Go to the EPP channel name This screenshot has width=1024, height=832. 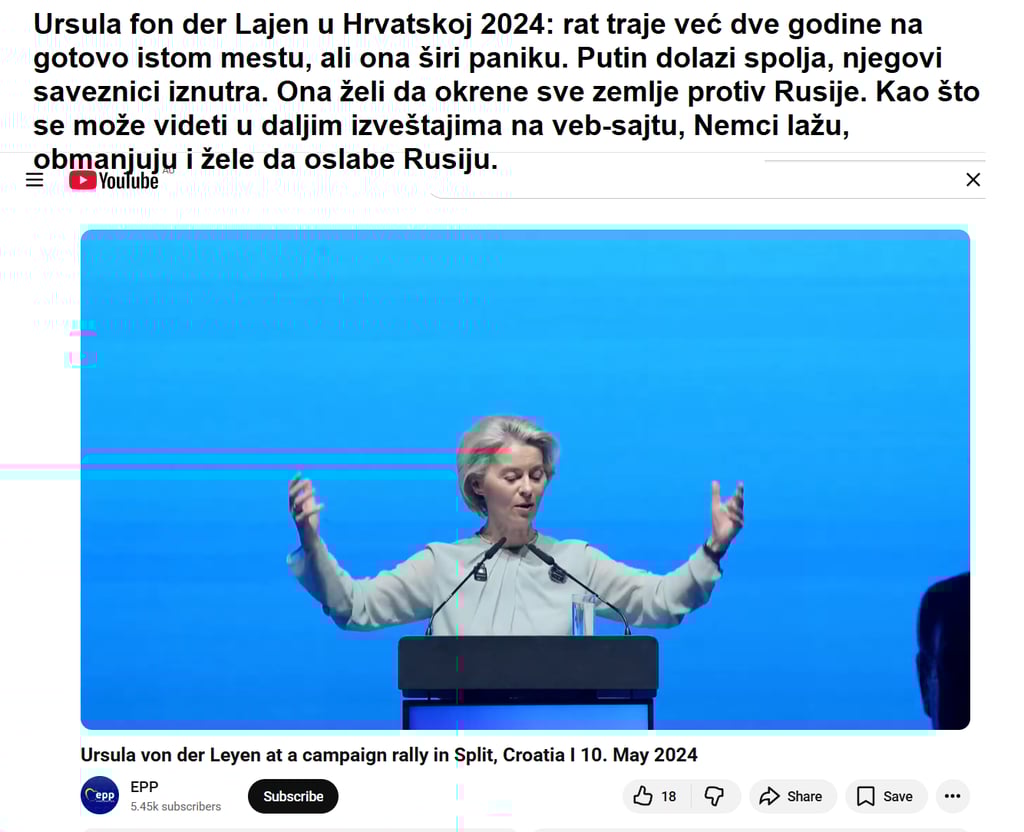point(144,787)
